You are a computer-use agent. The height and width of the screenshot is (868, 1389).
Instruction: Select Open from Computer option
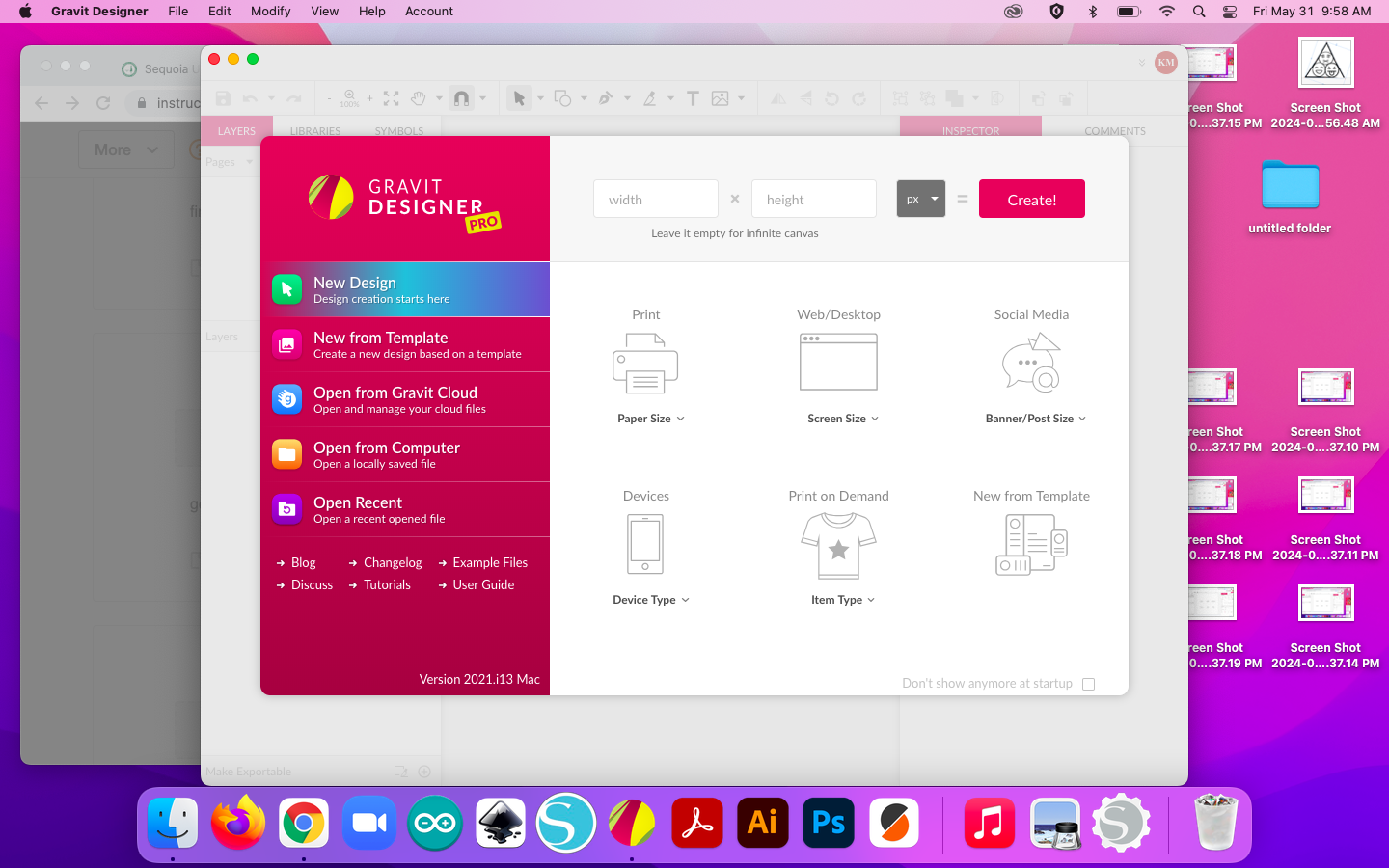coord(405,454)
